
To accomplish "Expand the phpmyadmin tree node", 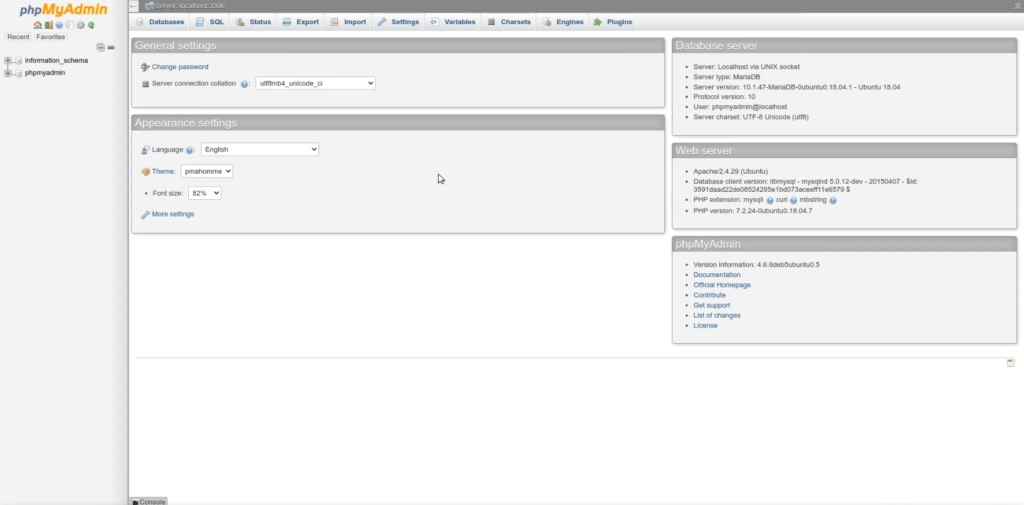I will (x=8, y=73).
